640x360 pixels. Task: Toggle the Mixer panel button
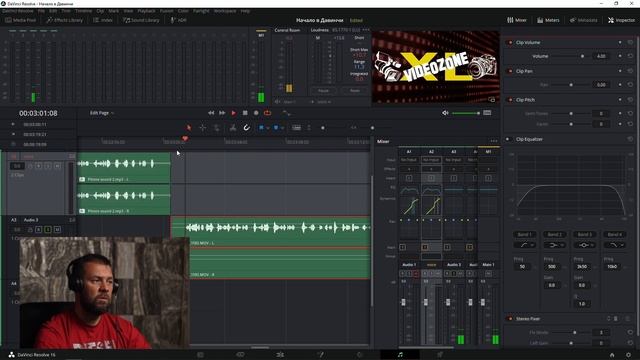517,20
